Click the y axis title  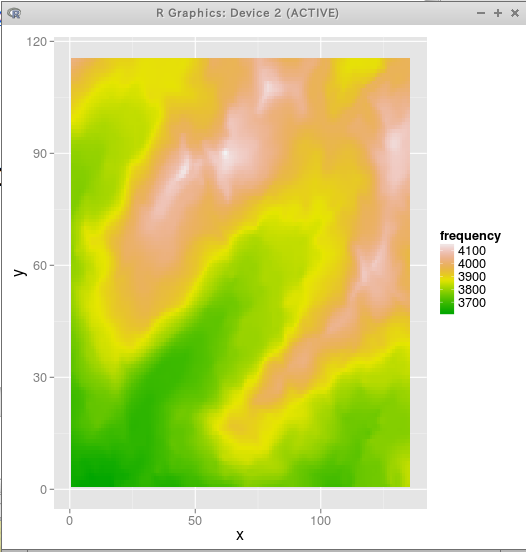20,272
